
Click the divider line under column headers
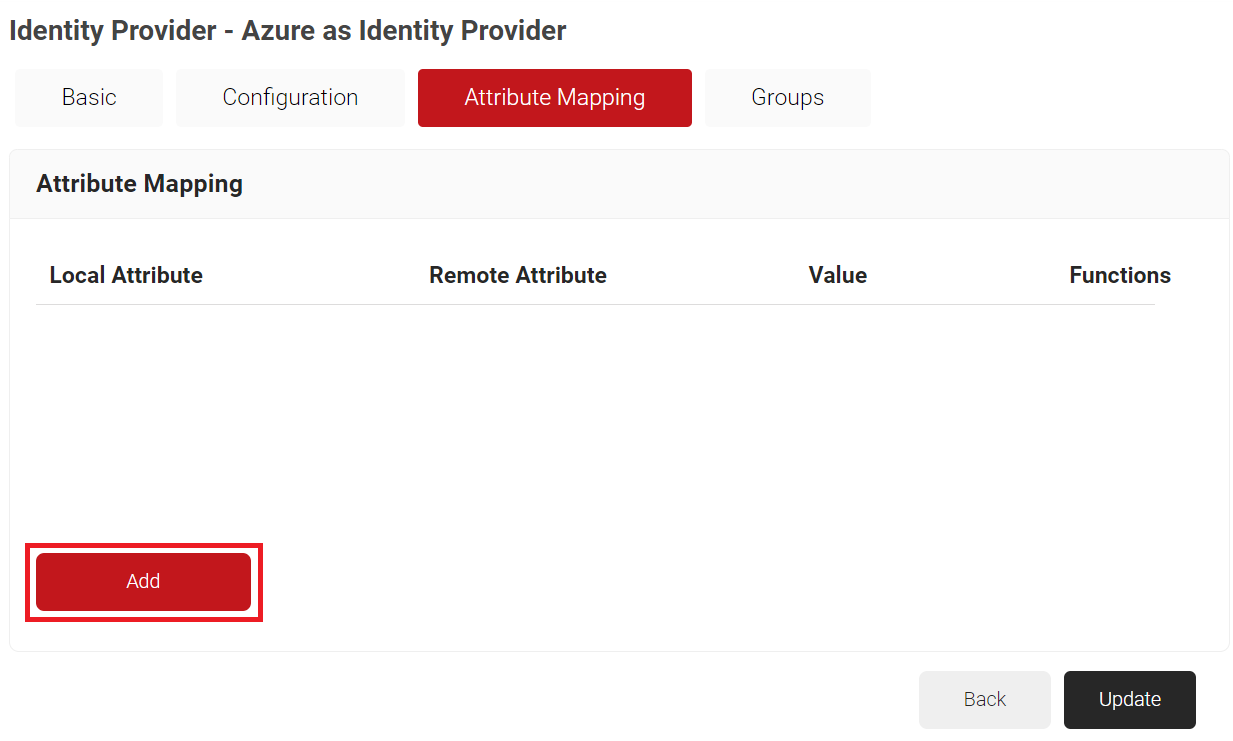(x=595, y=304)
